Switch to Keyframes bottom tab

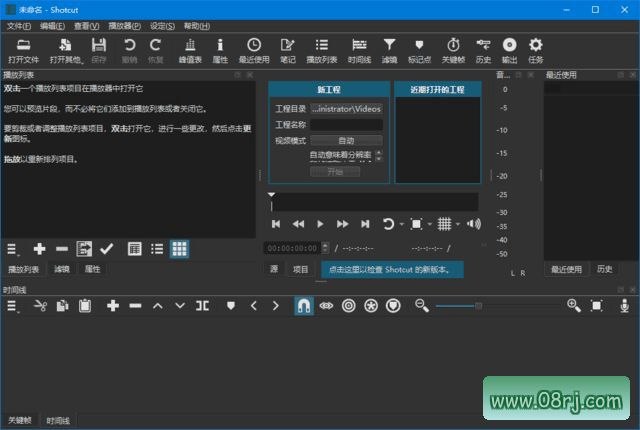point(20,420)
